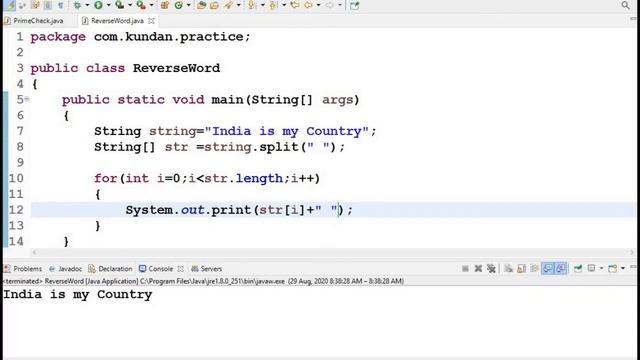
Task: Click the Coverage run icon
Action: click(x=120, y=5)
